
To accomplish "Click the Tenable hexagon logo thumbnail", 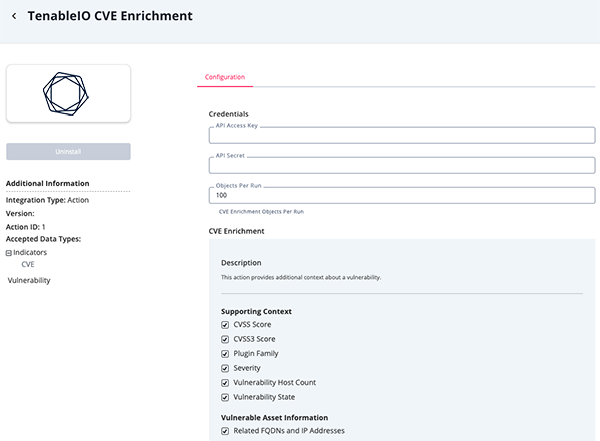I will (x=68, y=93).
